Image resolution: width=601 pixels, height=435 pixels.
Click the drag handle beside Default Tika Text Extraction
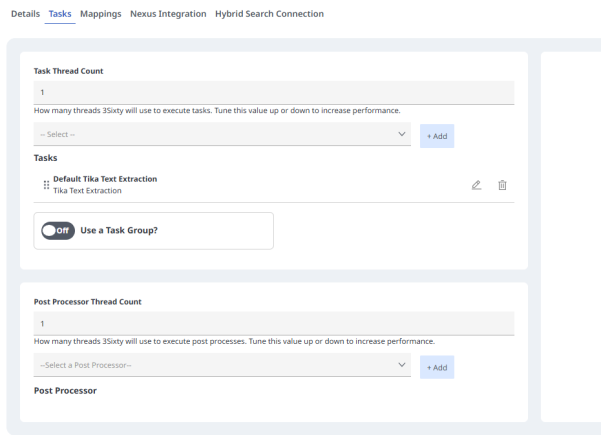[46, 185]
